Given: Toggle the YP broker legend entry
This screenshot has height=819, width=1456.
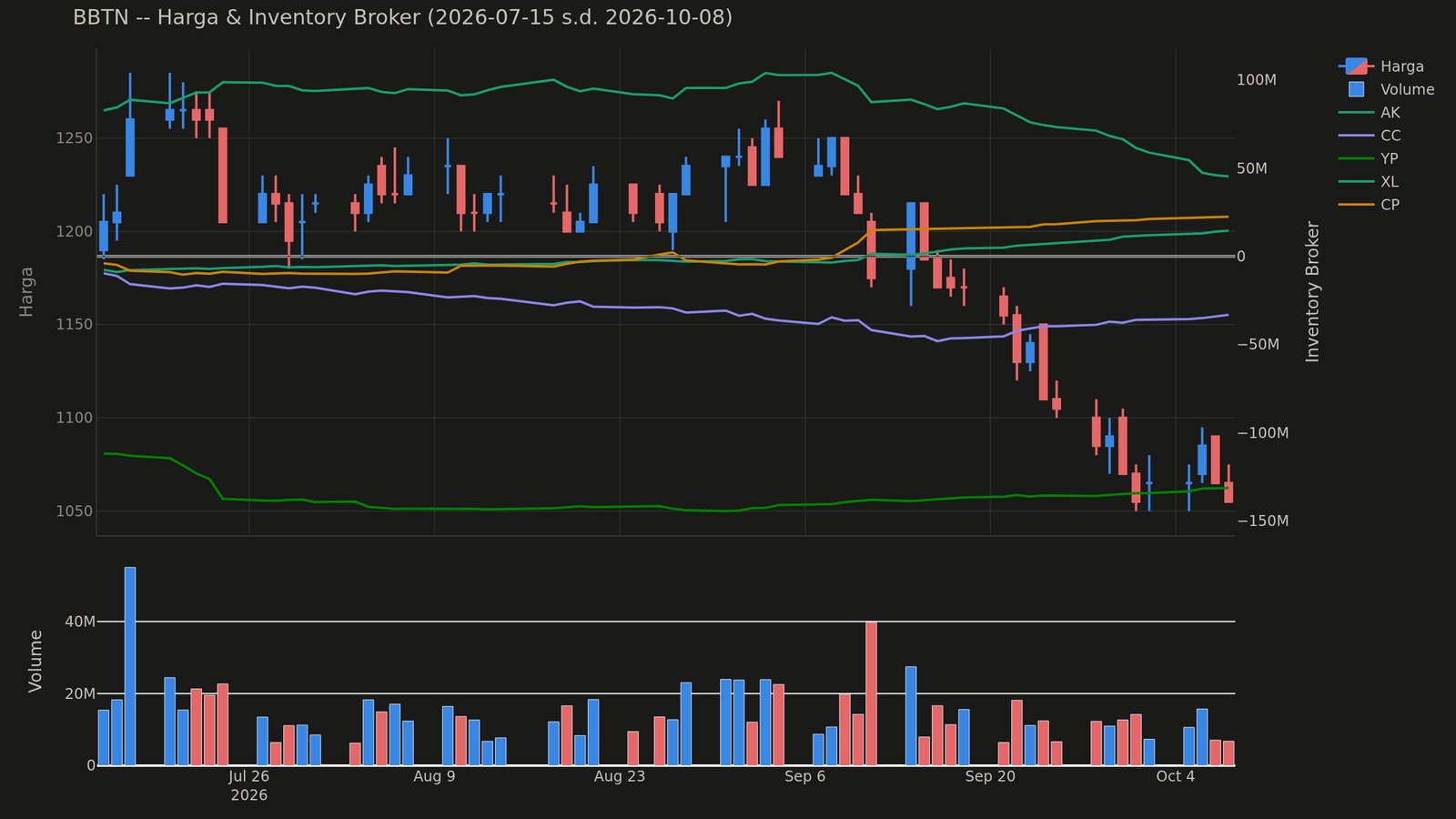Looking at the screenshot, I should coord(1370,158).
